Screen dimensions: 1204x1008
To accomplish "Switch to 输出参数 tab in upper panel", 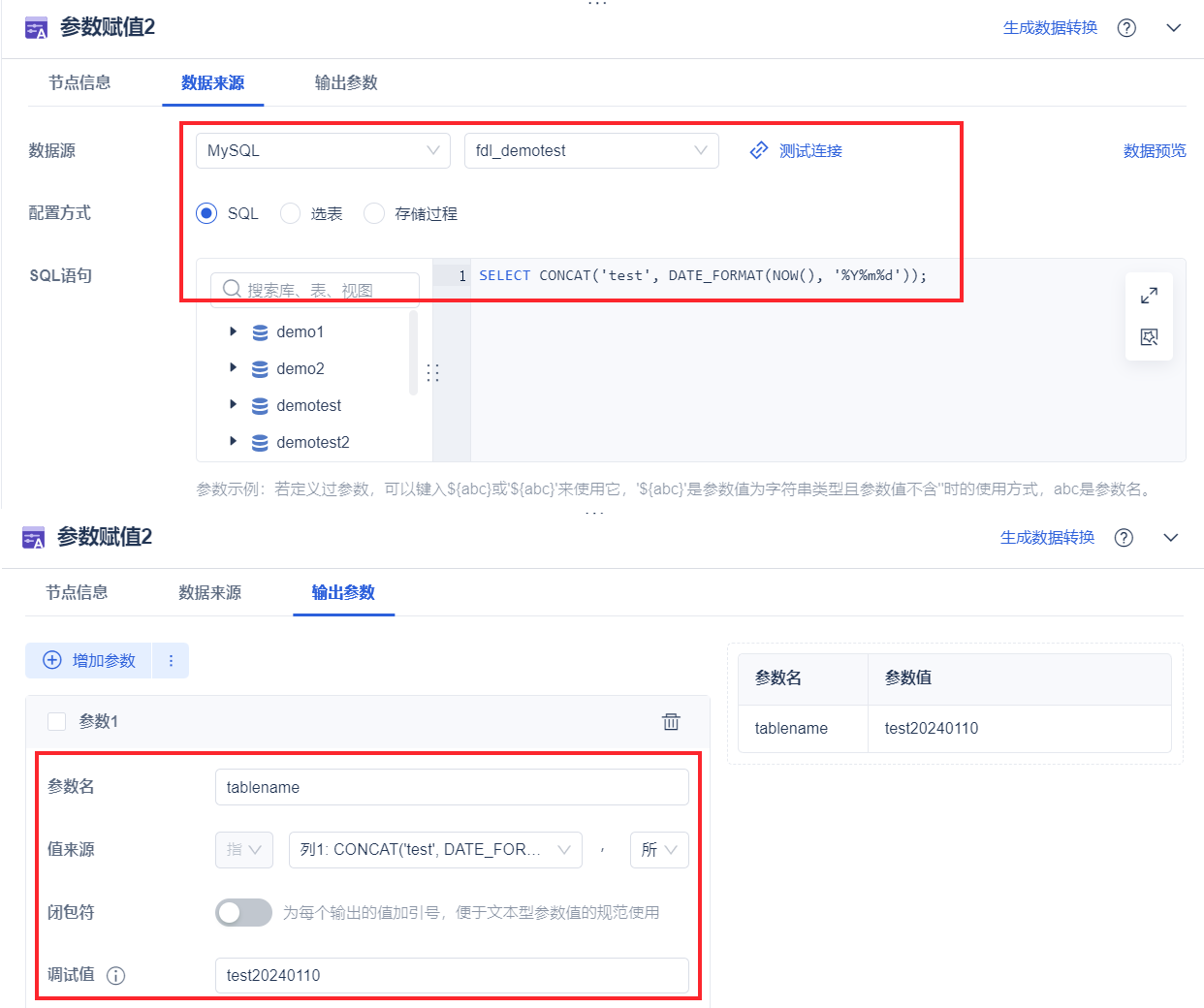I will coord(346,82).
